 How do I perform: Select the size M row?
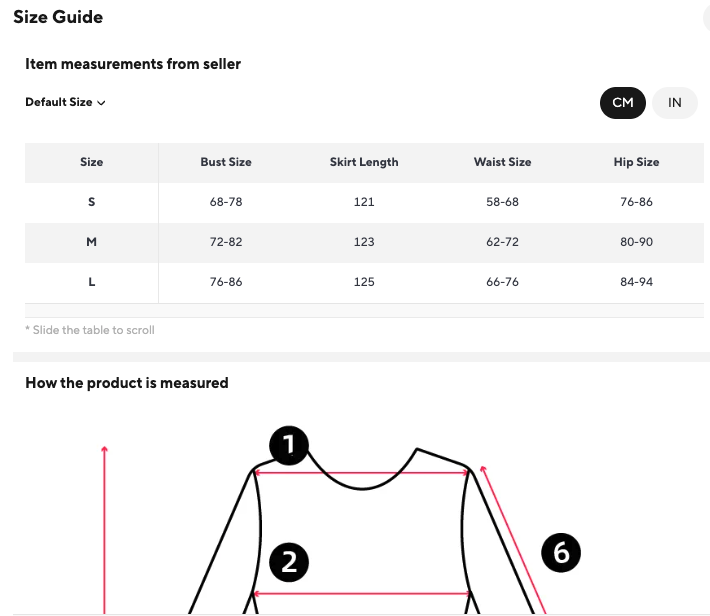coord(92,242)
